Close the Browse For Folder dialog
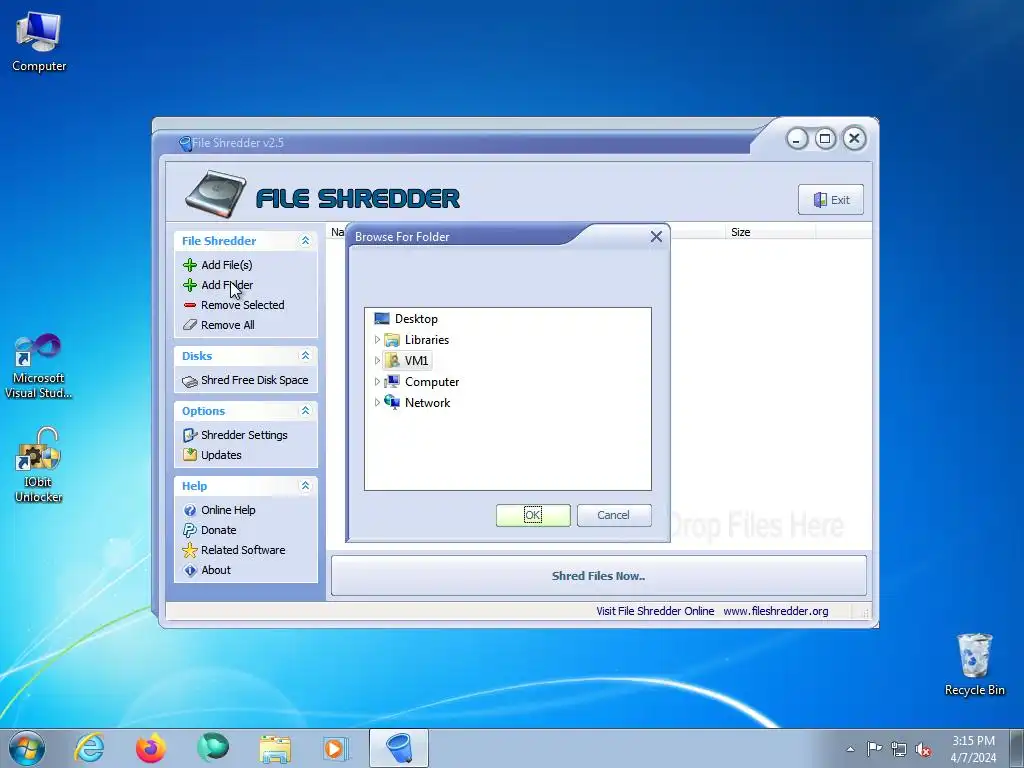 point(656,237)
